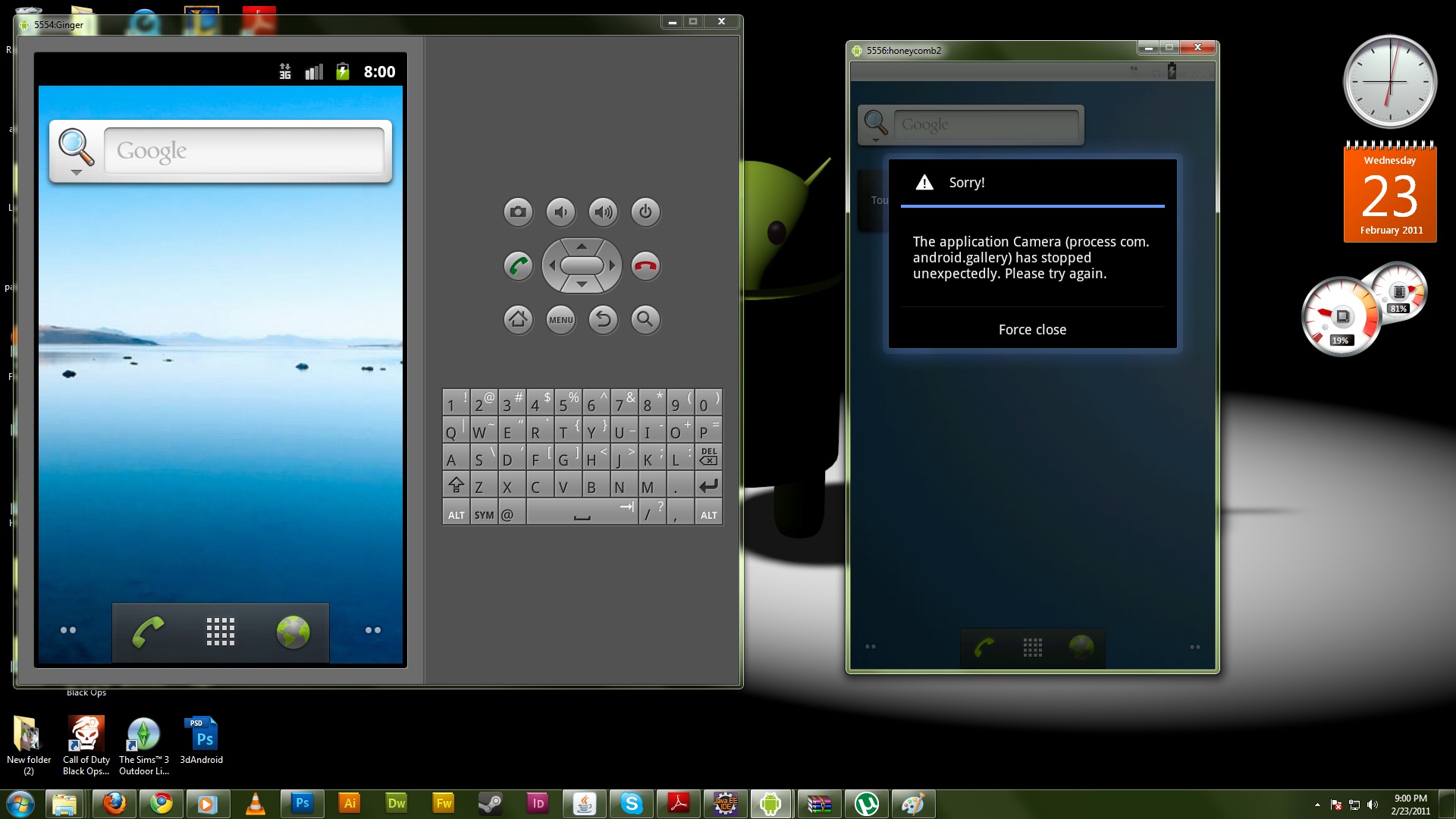Viewport: 1456px width, 819px height.
Task: Open the Call of Duty Black Ops shortcut
Action: coord(86,746)
